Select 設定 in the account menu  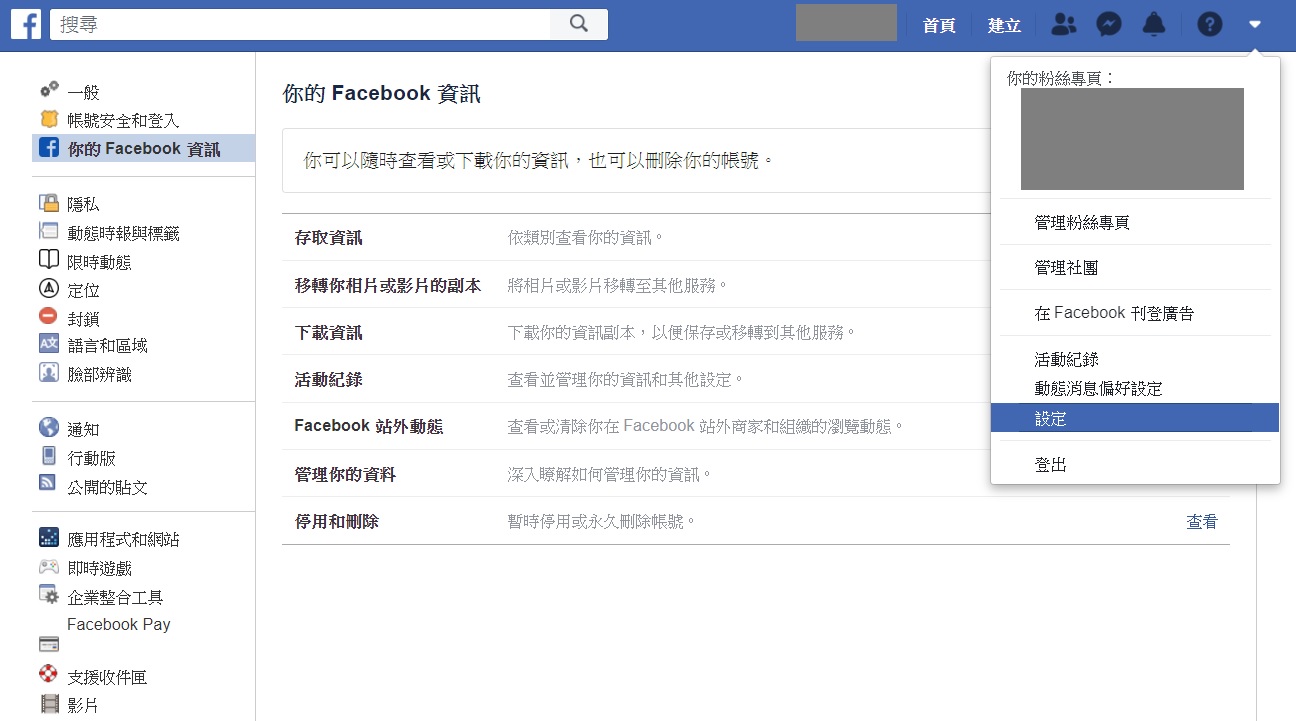1135,418
